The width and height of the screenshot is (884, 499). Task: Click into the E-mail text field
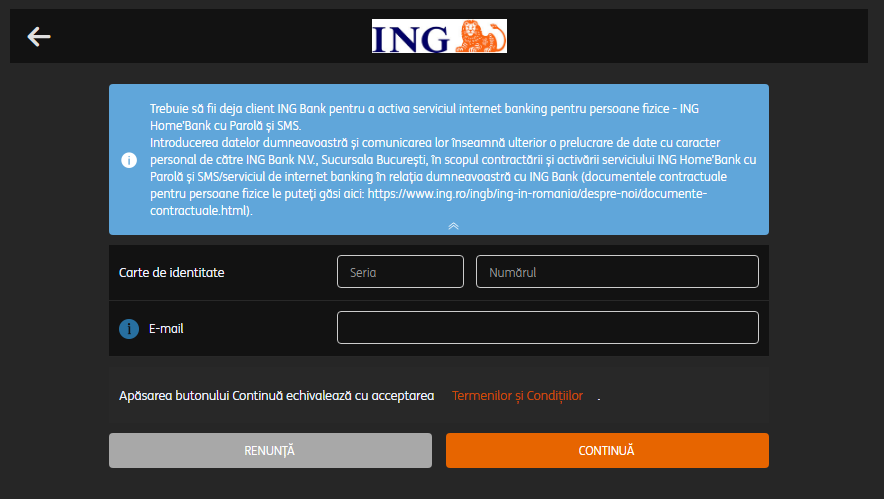pos(547,328)
